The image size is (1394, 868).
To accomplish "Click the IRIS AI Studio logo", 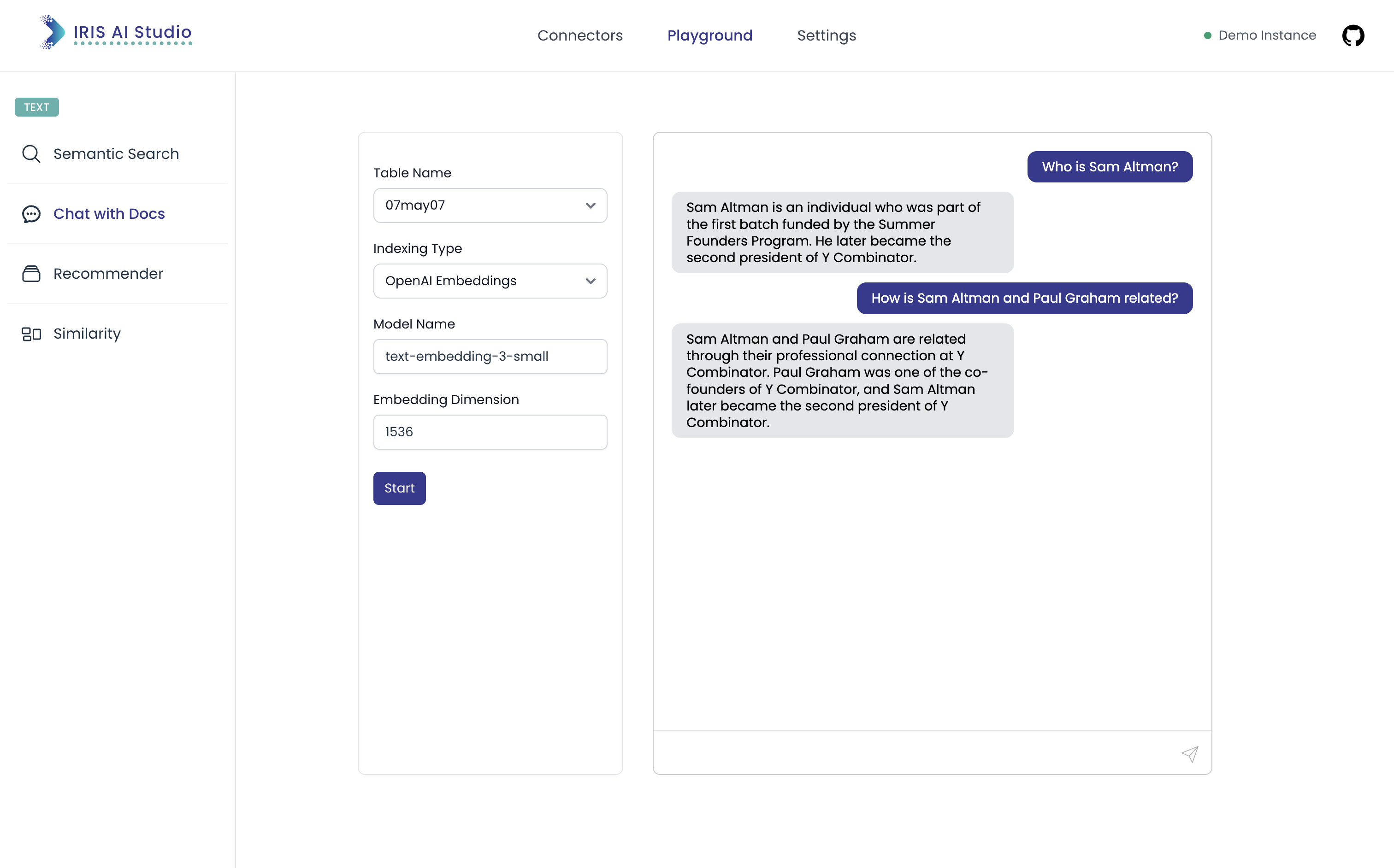I will [x=115, y=33].
